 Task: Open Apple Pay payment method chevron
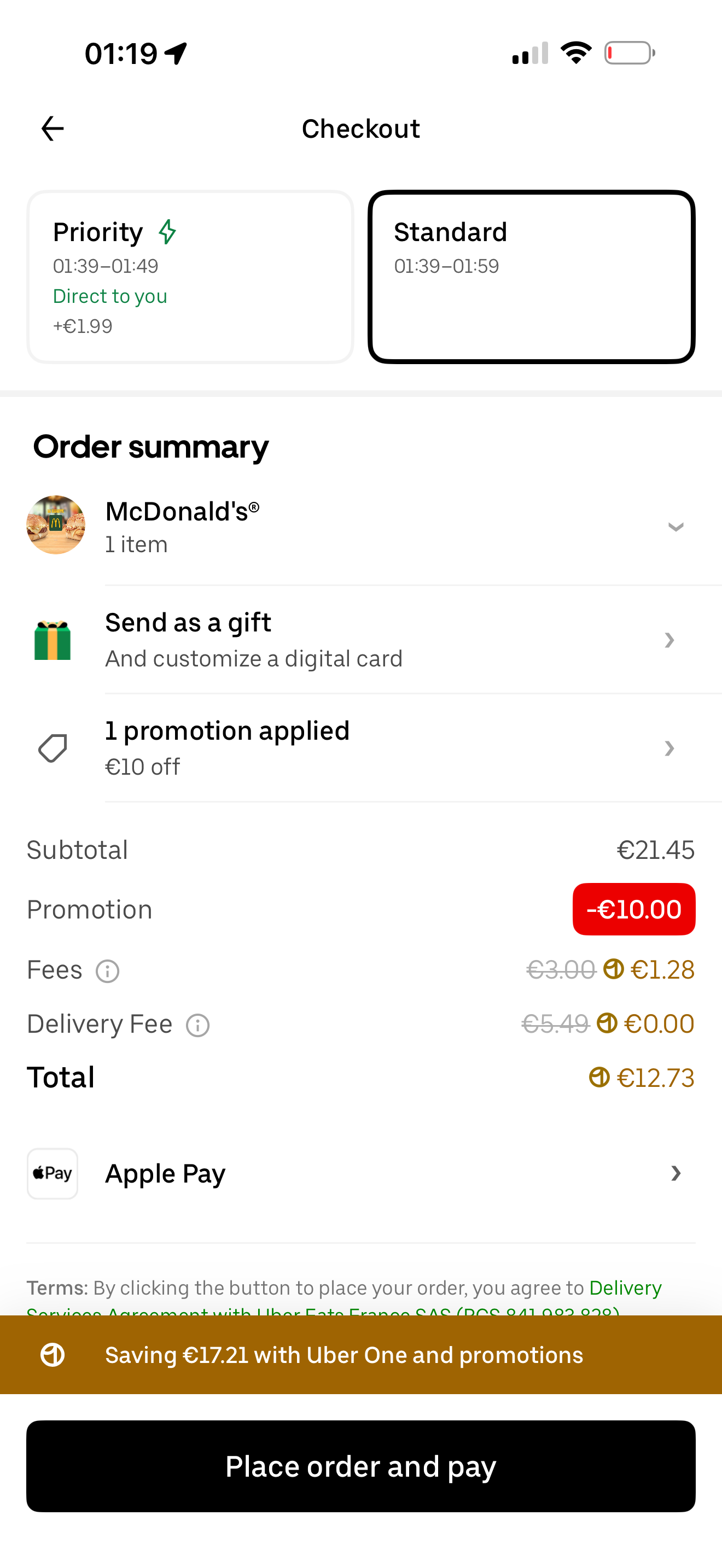[675, 1174]
